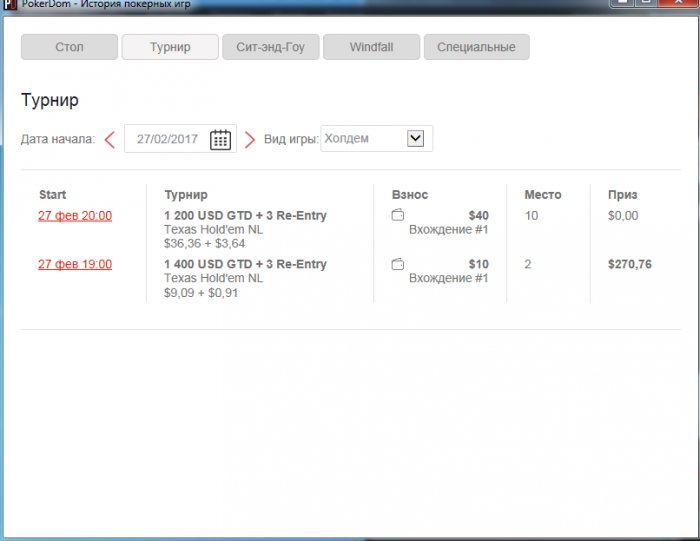Screen dimensions: 700x541
Task: Click Texas Hold'em NL under 1 400 USD tournament
Action: click(x=213, y=278)
